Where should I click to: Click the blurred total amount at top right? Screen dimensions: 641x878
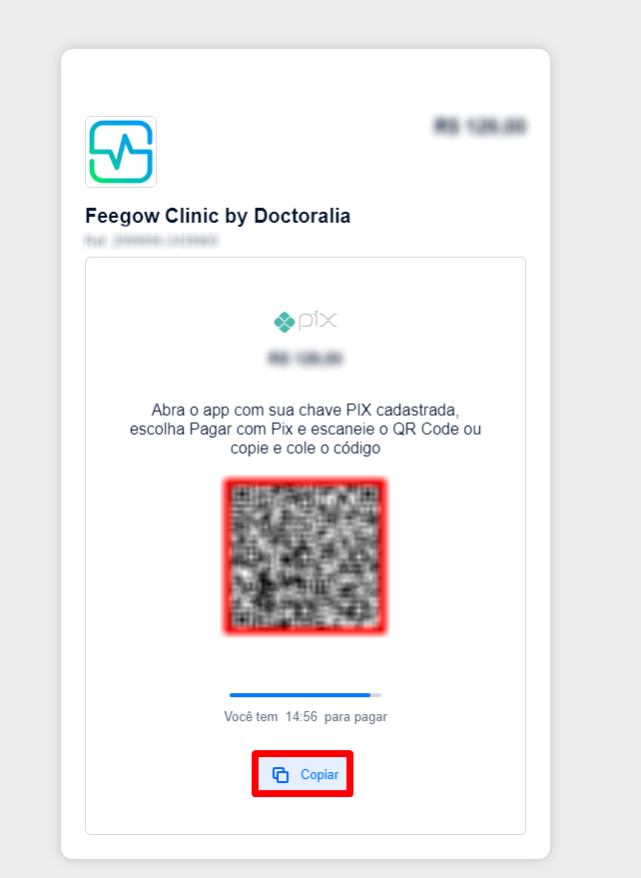480,126
